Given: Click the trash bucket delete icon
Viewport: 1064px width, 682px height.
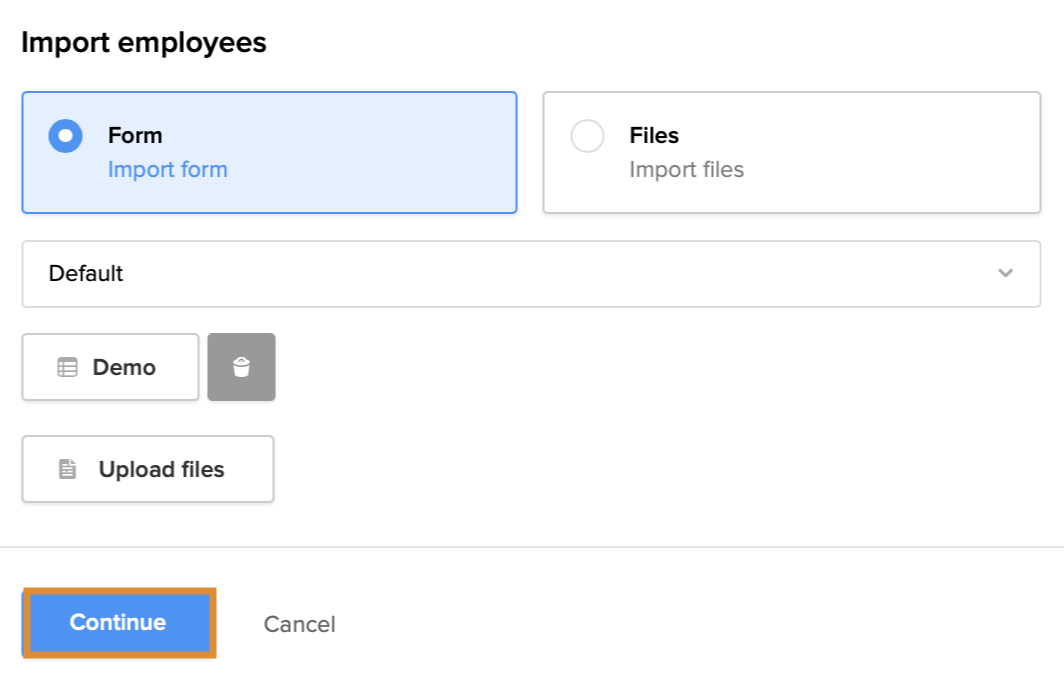Looking at the screenshot, I should (241, 368).
